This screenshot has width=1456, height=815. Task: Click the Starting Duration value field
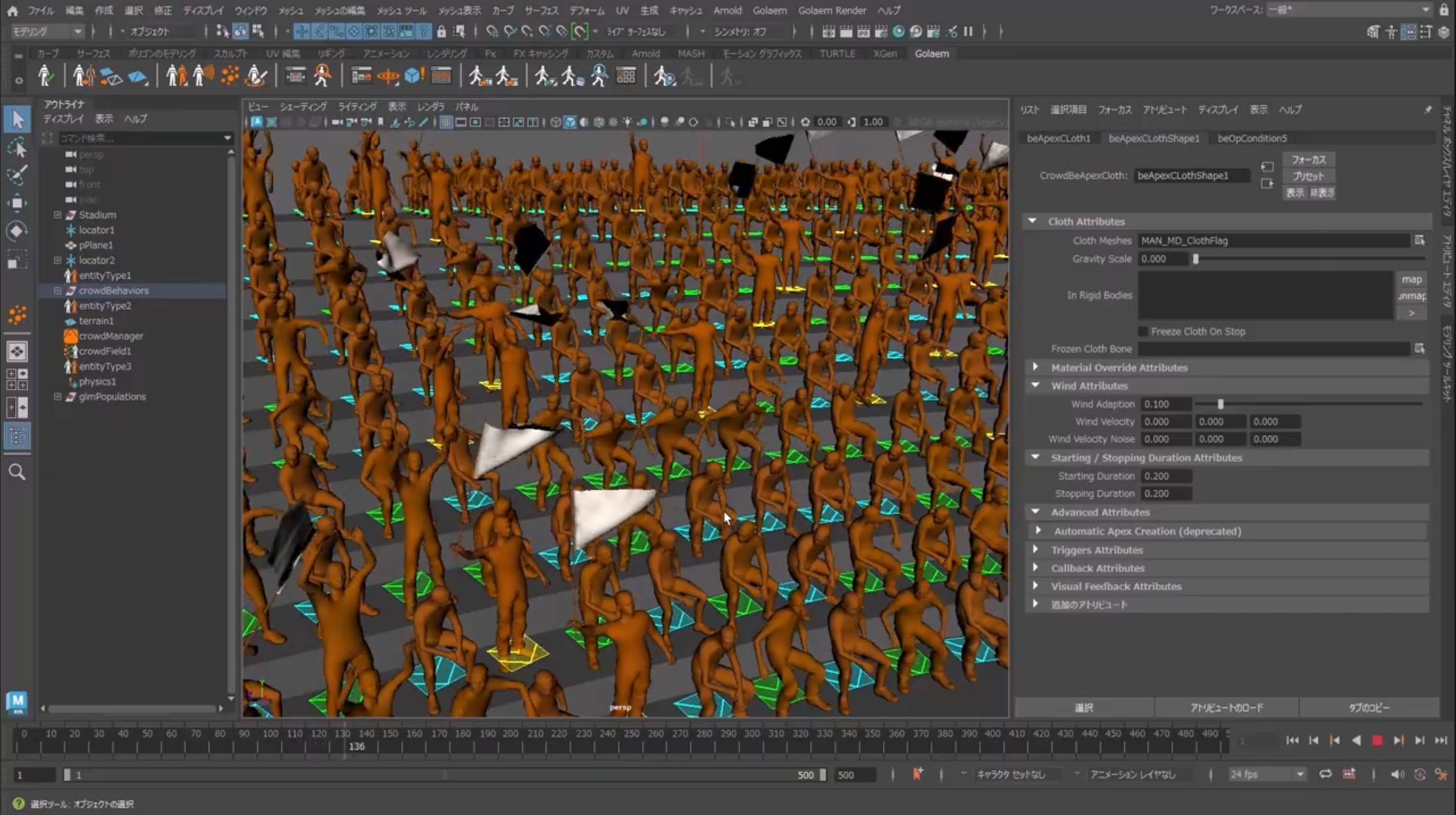pos(1166,476)
